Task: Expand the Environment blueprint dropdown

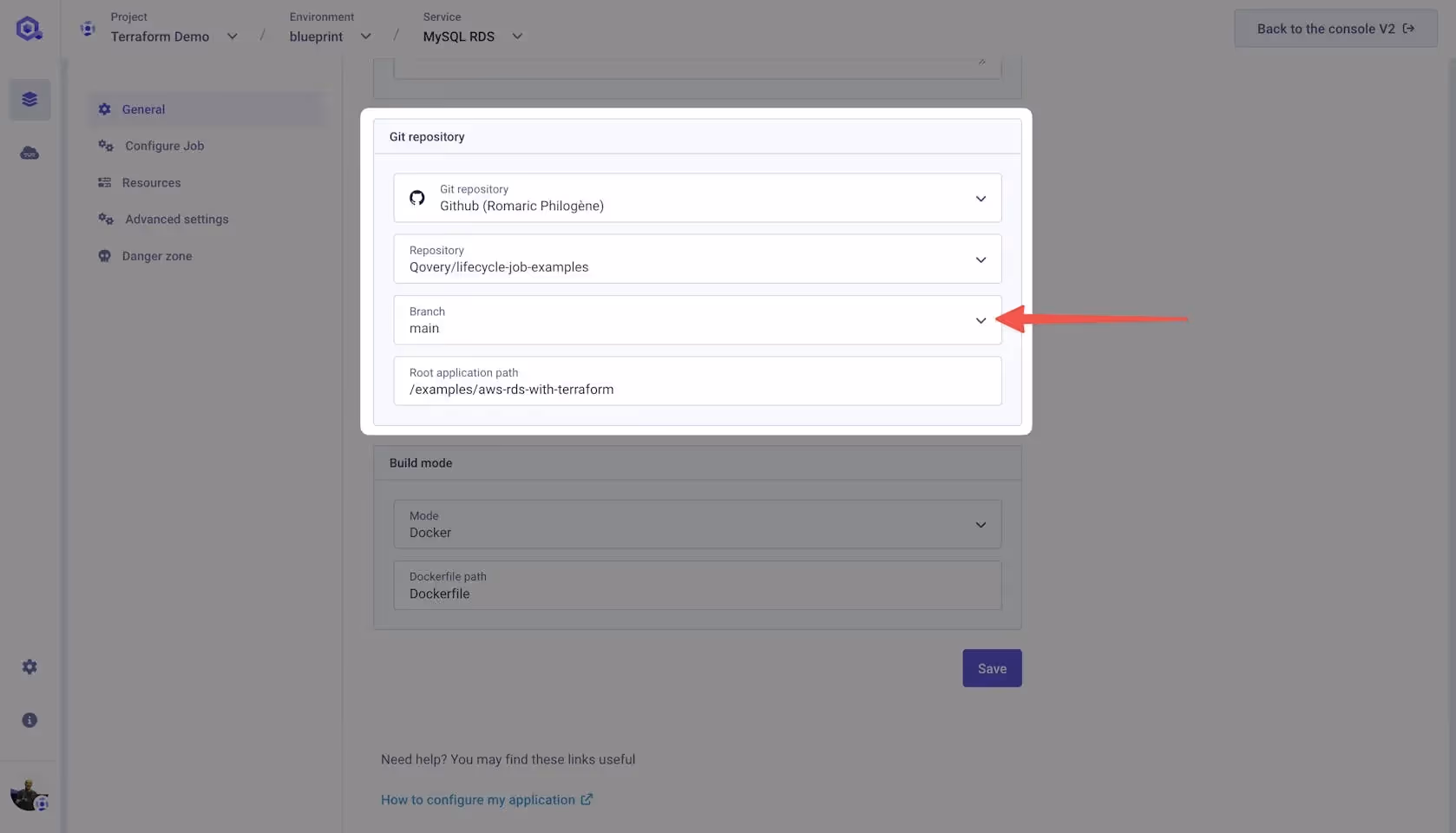Action: pyautogui.click(x=365, y=36)
